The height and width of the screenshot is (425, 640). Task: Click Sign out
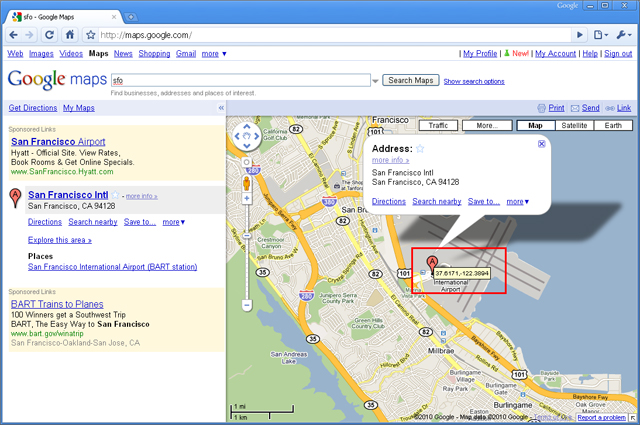click(618, 53)
